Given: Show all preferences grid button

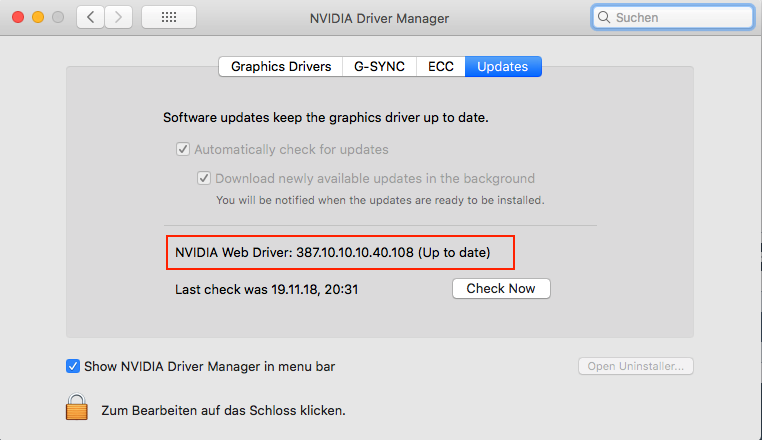Looking at the screenshot, I should pos(168,17).
